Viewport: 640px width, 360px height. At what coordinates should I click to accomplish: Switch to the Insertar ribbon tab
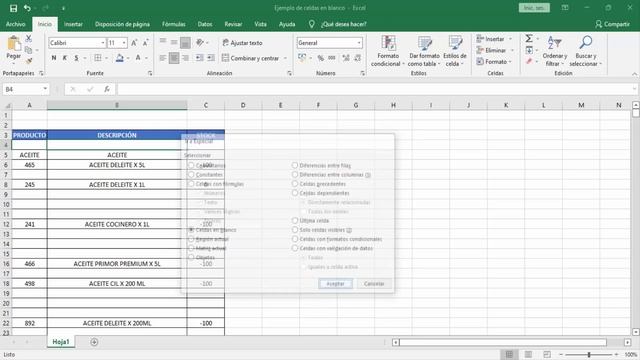[73, 24]
